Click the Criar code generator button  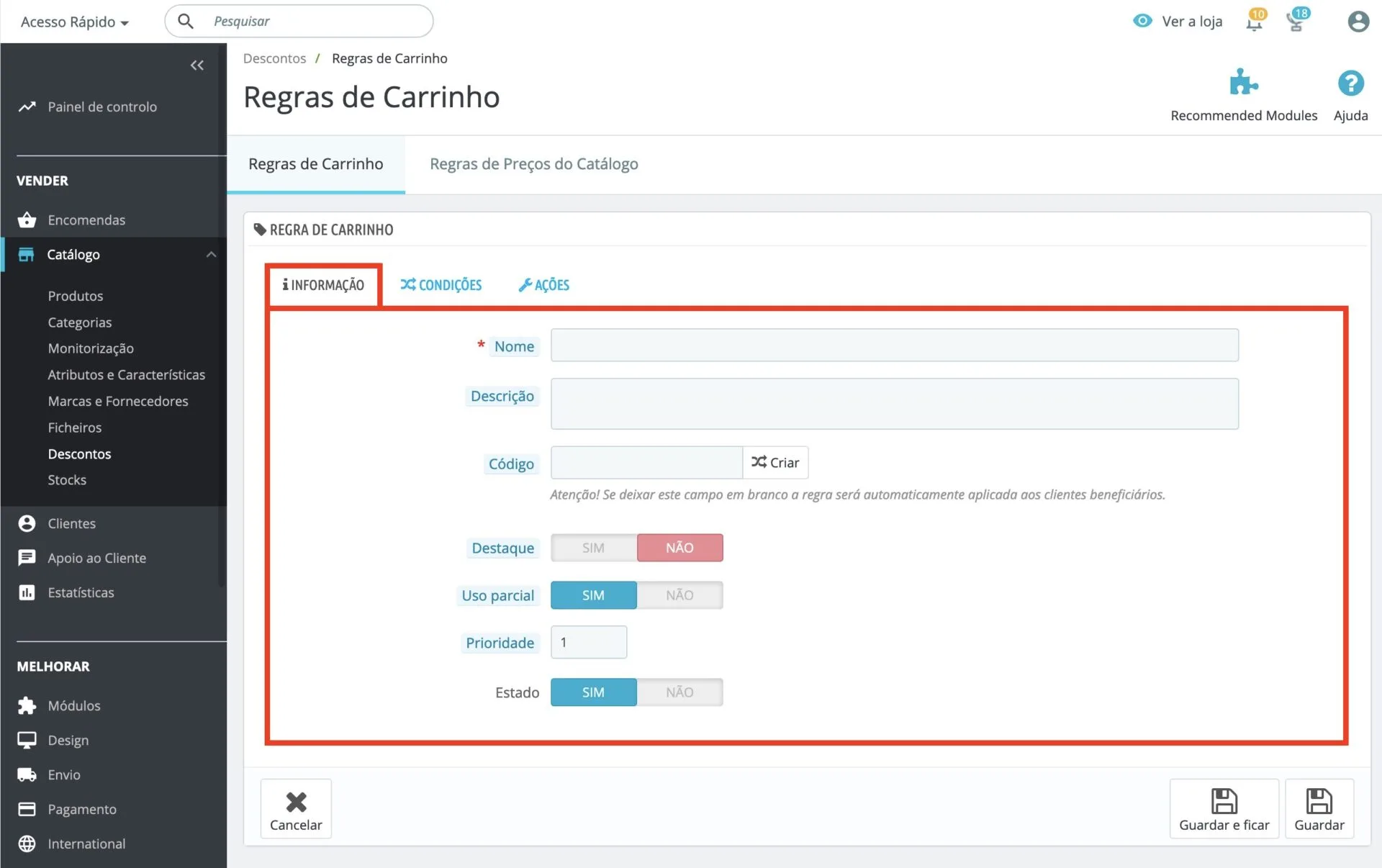(775, 463)
